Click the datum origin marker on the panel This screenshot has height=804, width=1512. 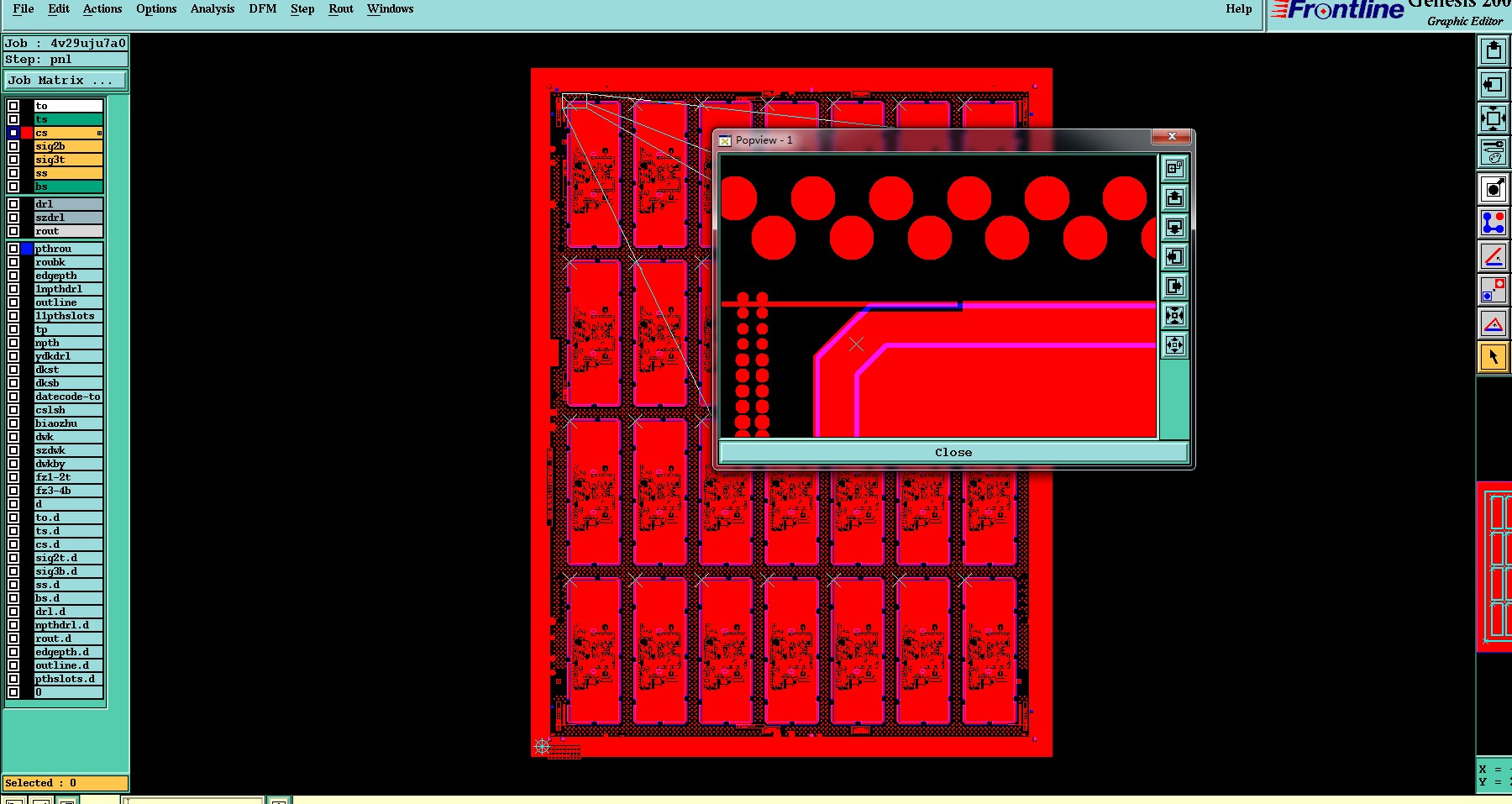543,746
